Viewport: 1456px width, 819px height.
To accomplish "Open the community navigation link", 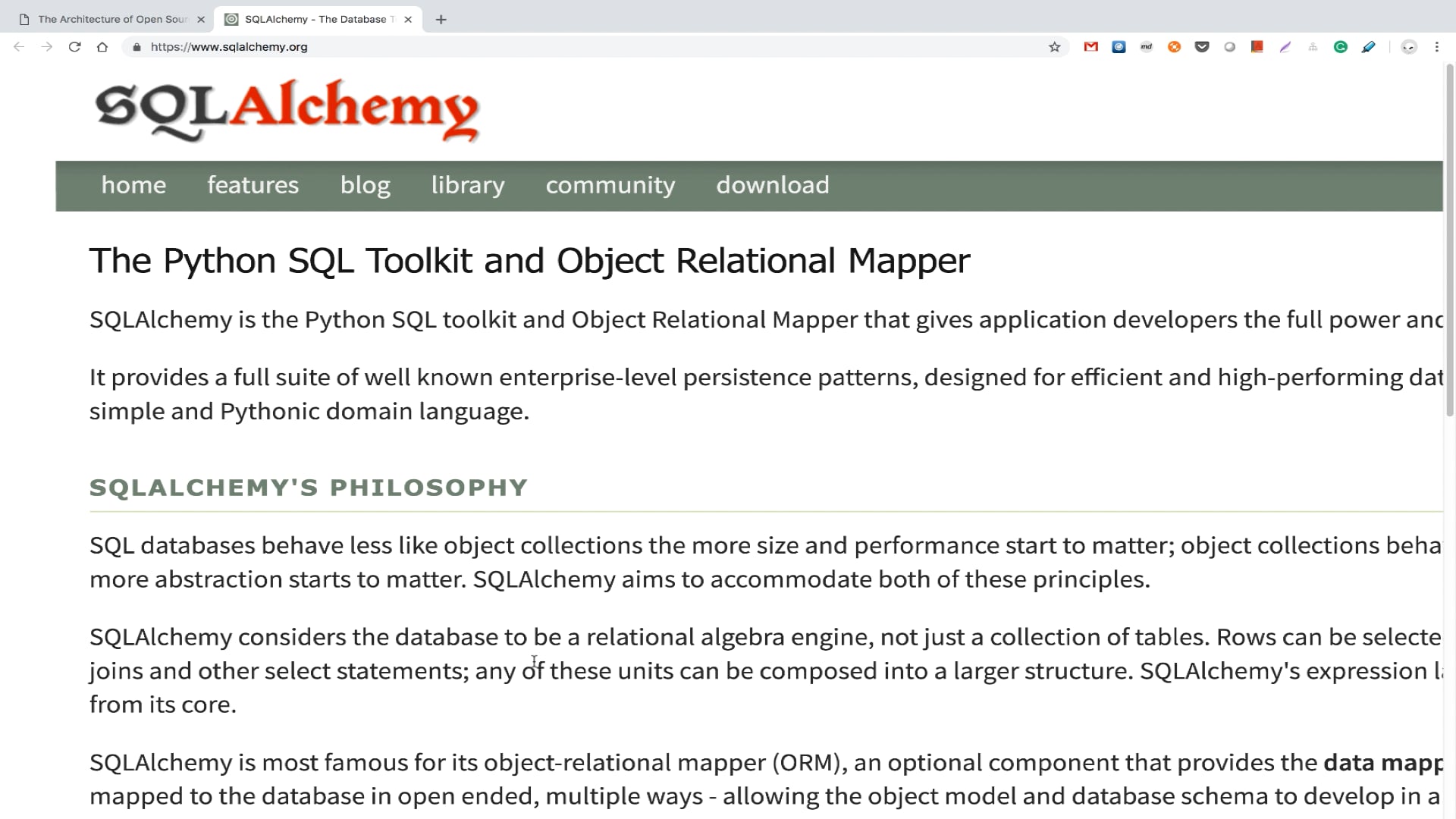I will (610, 185).
